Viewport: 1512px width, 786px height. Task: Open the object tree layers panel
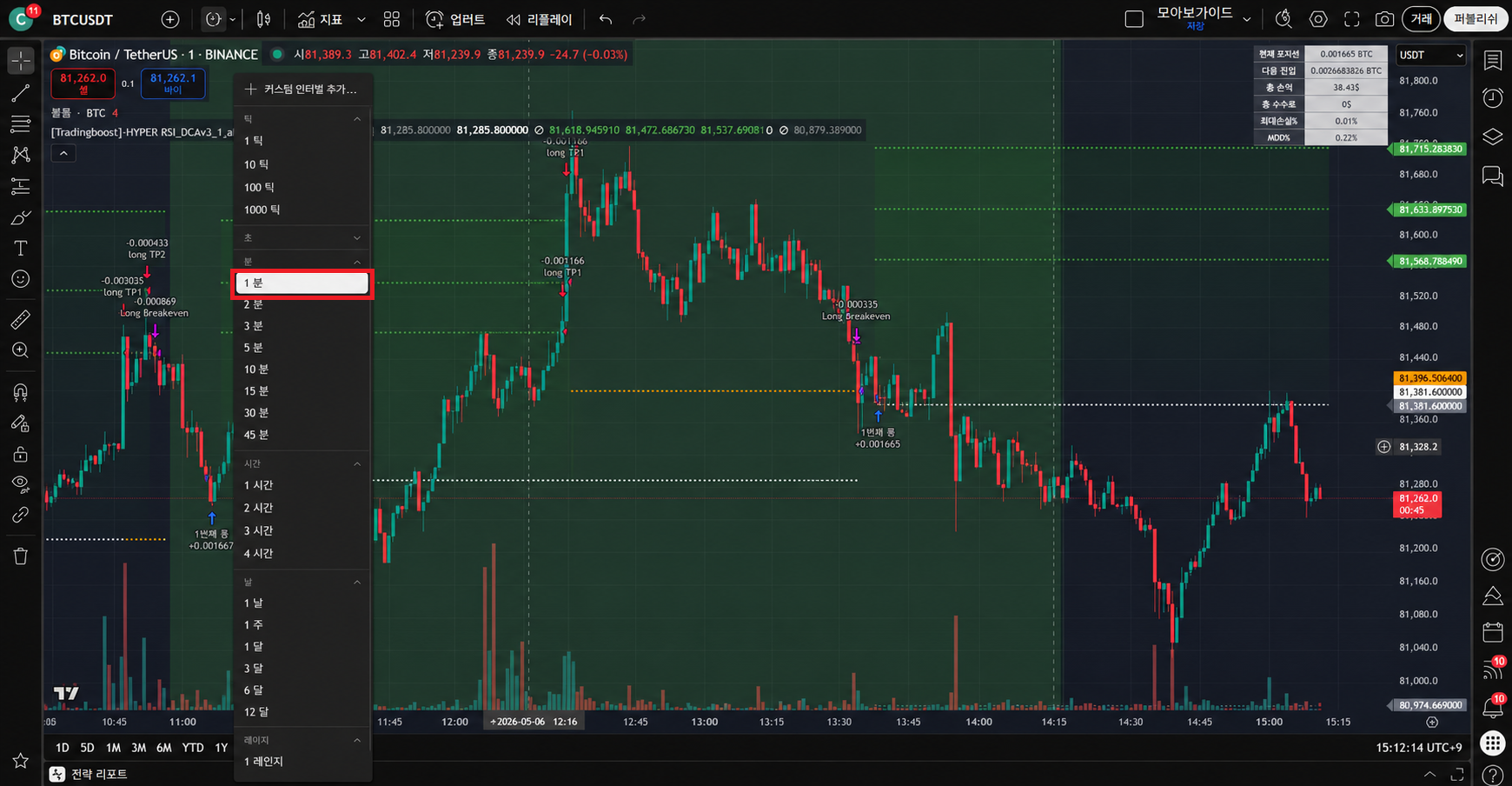[1493, 137]
